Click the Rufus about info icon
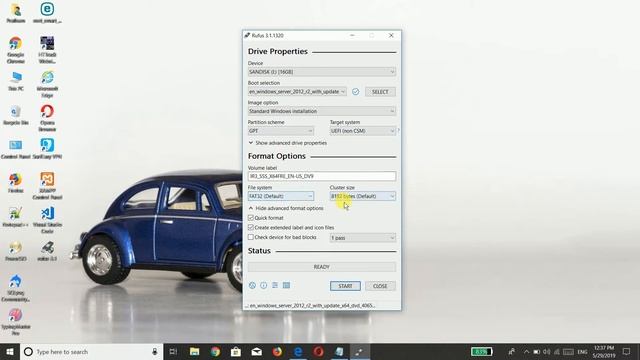Image resolution: width=640 pixels, height=360 pixels. tap(264, 286)
